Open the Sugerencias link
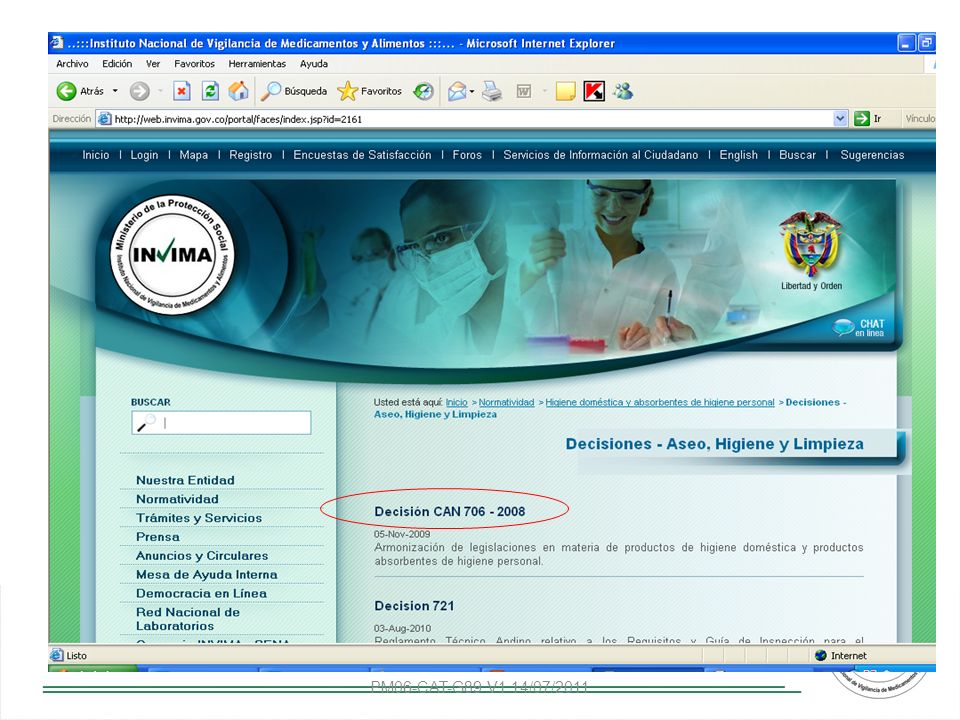960x720 pixels. [872, 155]
